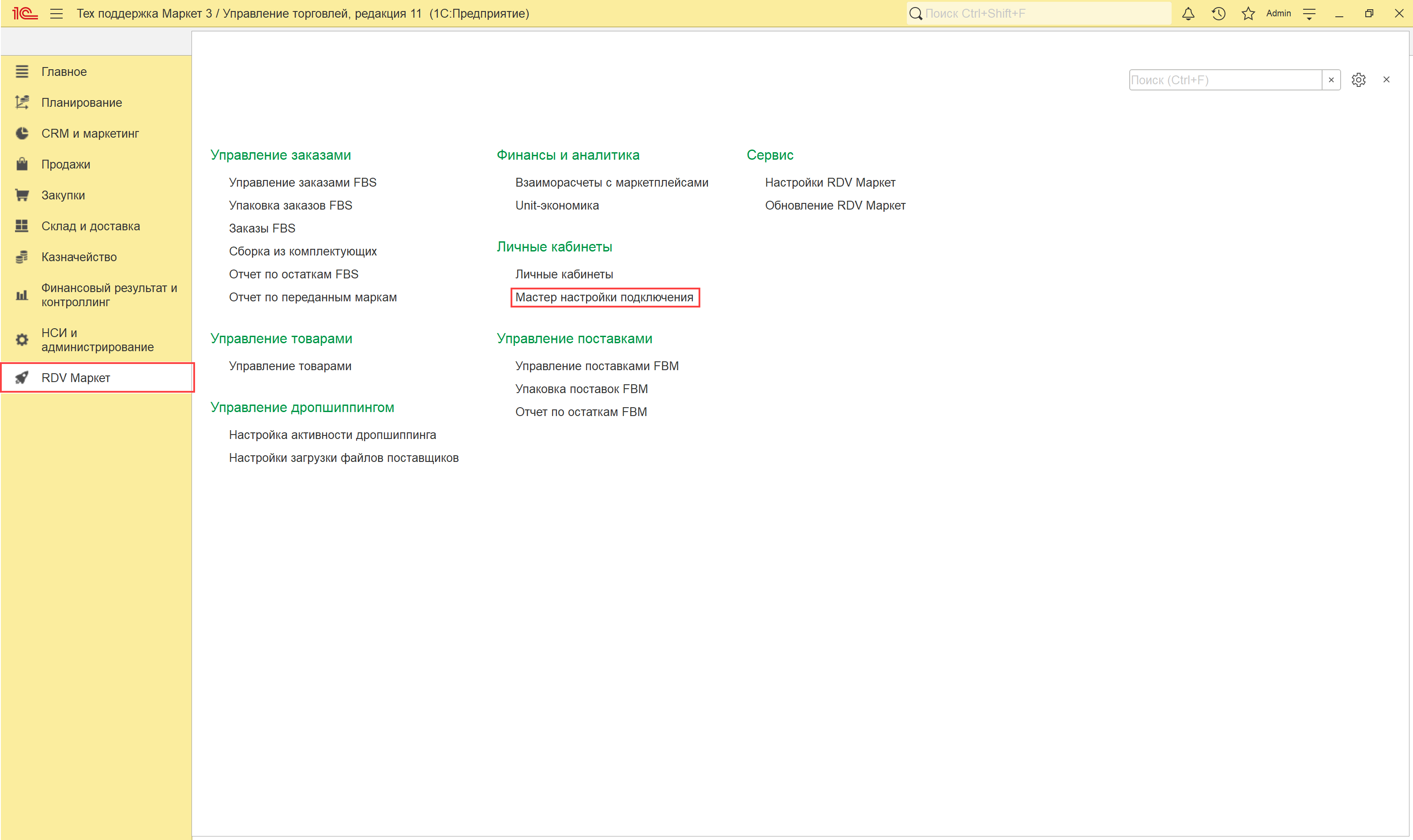1413x840 pixels.
Task: Open the Закупки section
Action: (63, 195)
